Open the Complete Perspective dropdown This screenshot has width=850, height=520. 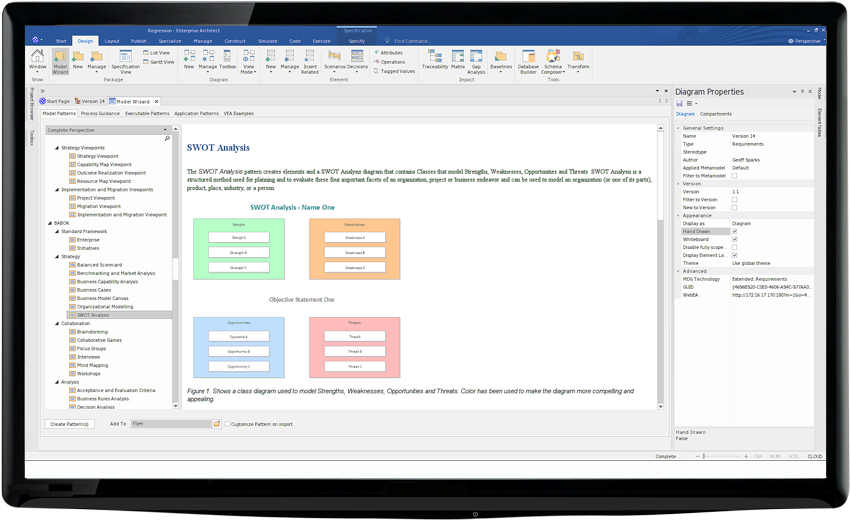[x=165, y=130]
